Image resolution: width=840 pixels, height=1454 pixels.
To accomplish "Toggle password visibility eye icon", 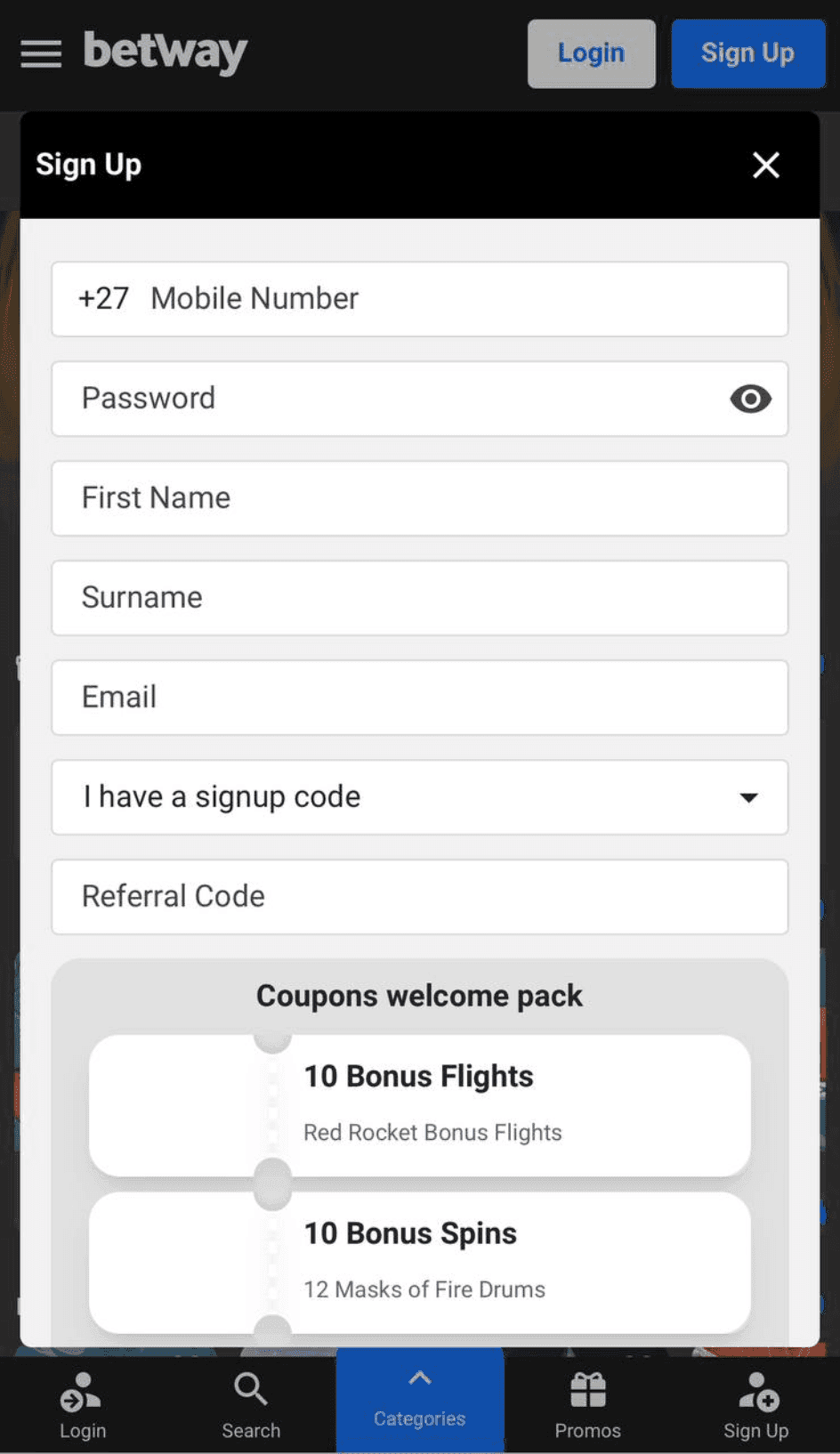I will [750, 399].
